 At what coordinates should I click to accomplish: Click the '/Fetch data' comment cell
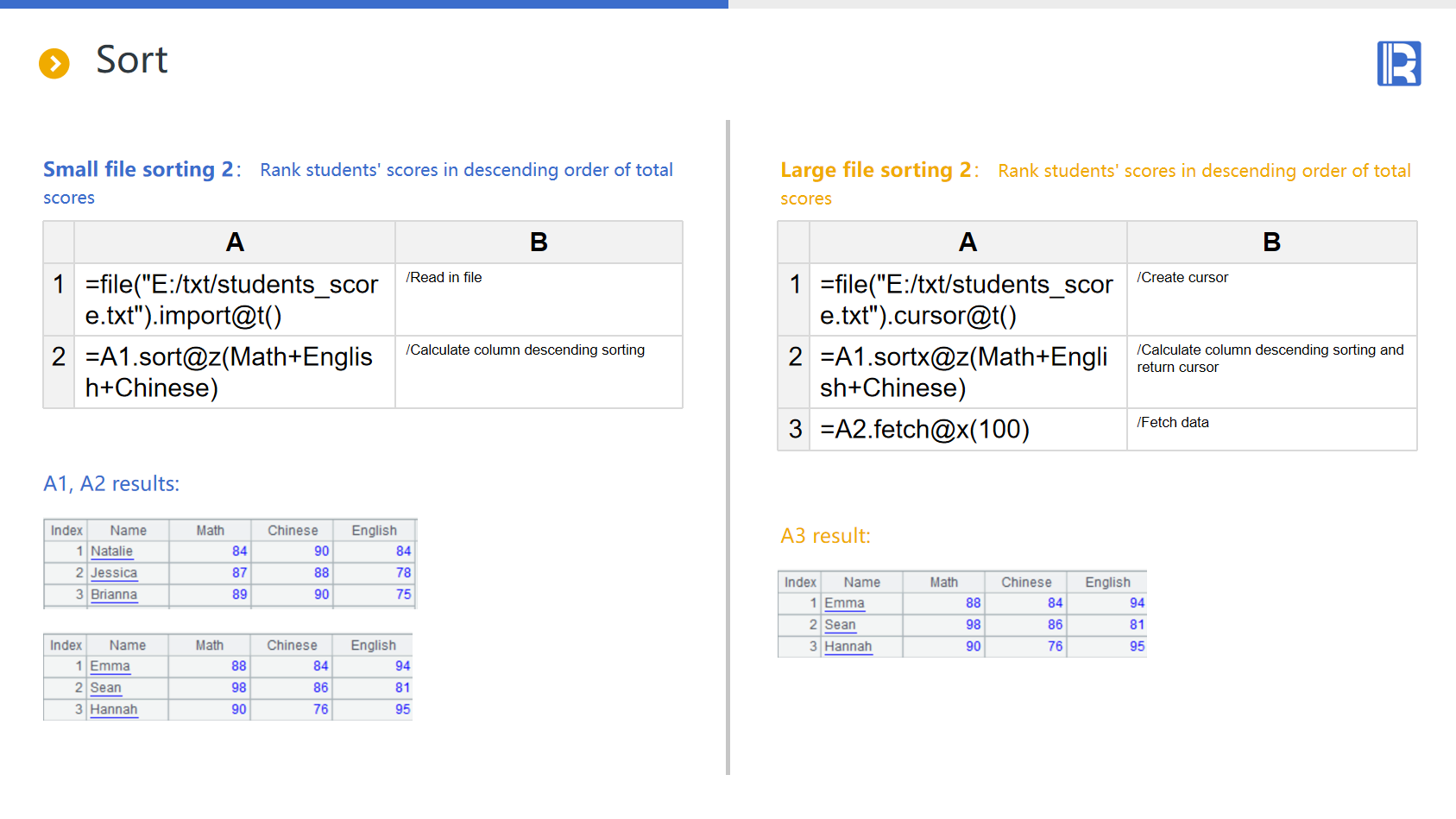tap(1270, 429)
